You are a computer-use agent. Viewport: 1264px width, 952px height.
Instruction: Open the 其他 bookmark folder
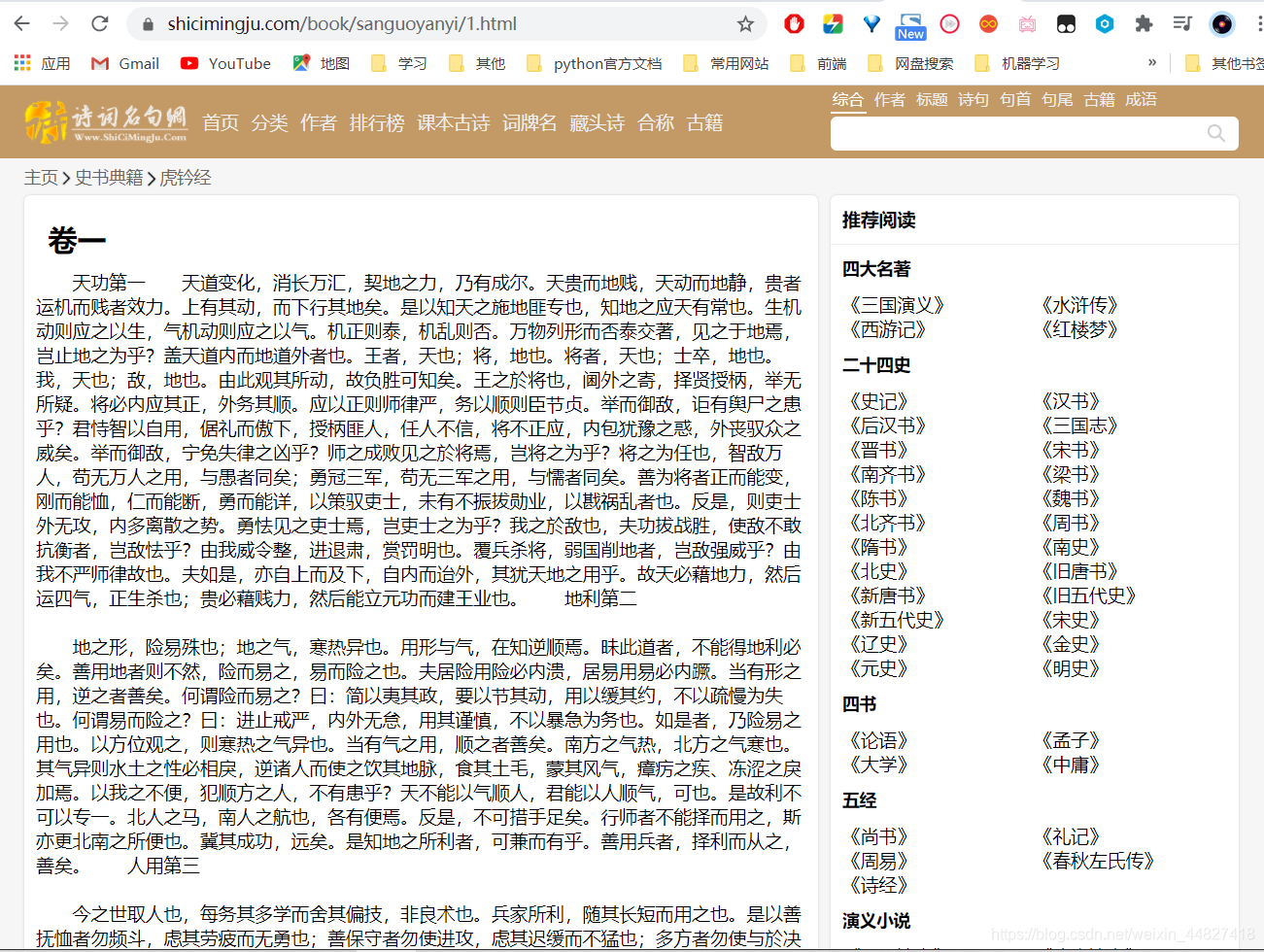coord(477,63)
